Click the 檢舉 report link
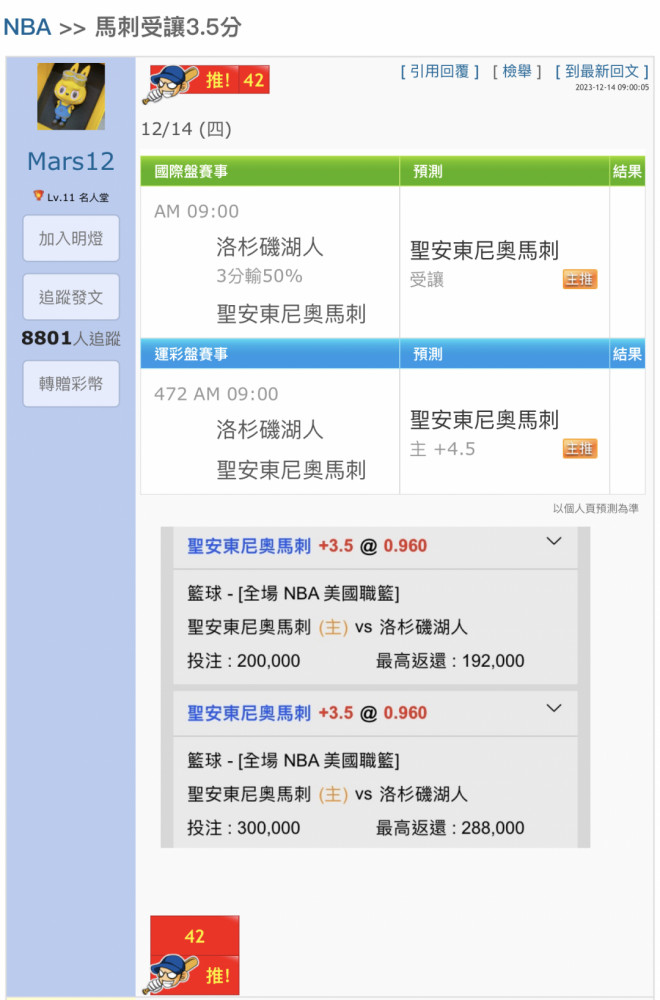 [x=517, y=71]
